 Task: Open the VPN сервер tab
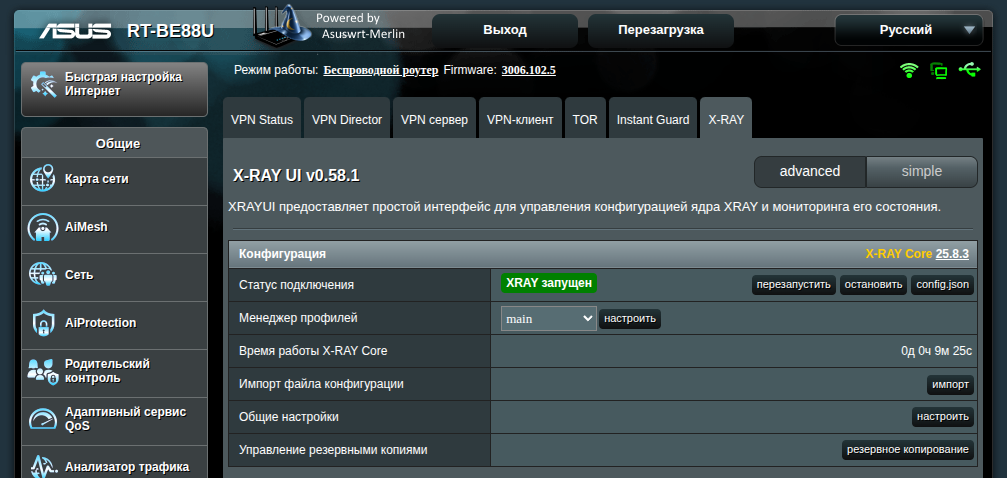tap(434, 120)
